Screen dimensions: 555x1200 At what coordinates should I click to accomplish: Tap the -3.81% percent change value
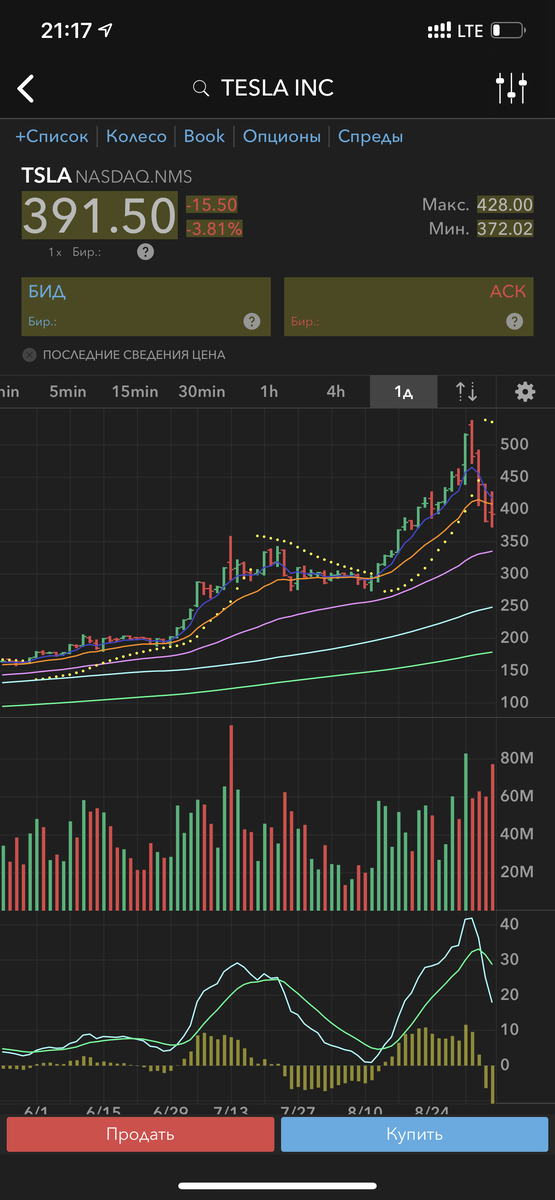(x=214, y=229)
